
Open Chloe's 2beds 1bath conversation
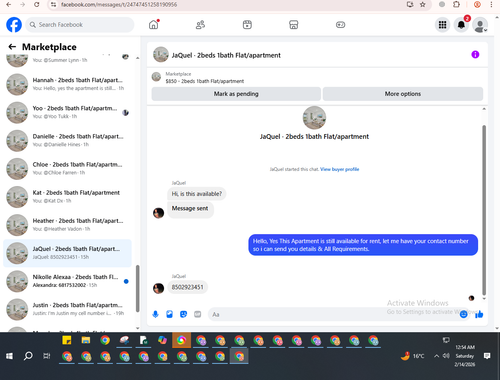(68, 169)
